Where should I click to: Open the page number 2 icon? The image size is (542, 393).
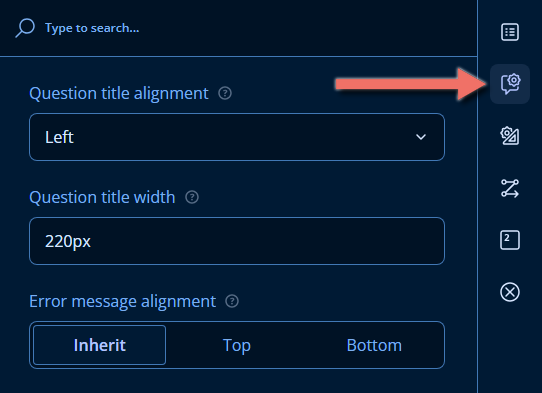[x=510, y=240]
